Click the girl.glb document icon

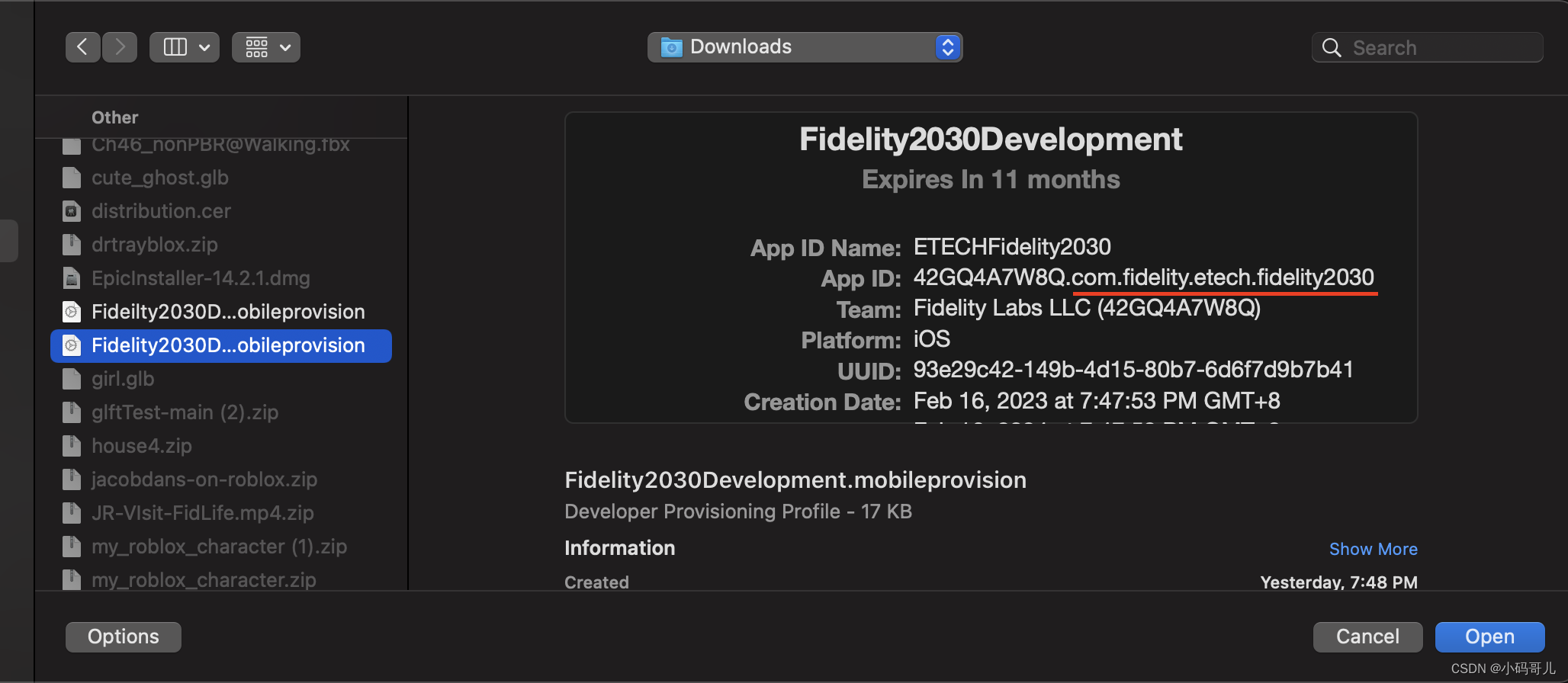click(x=72, y=379)
